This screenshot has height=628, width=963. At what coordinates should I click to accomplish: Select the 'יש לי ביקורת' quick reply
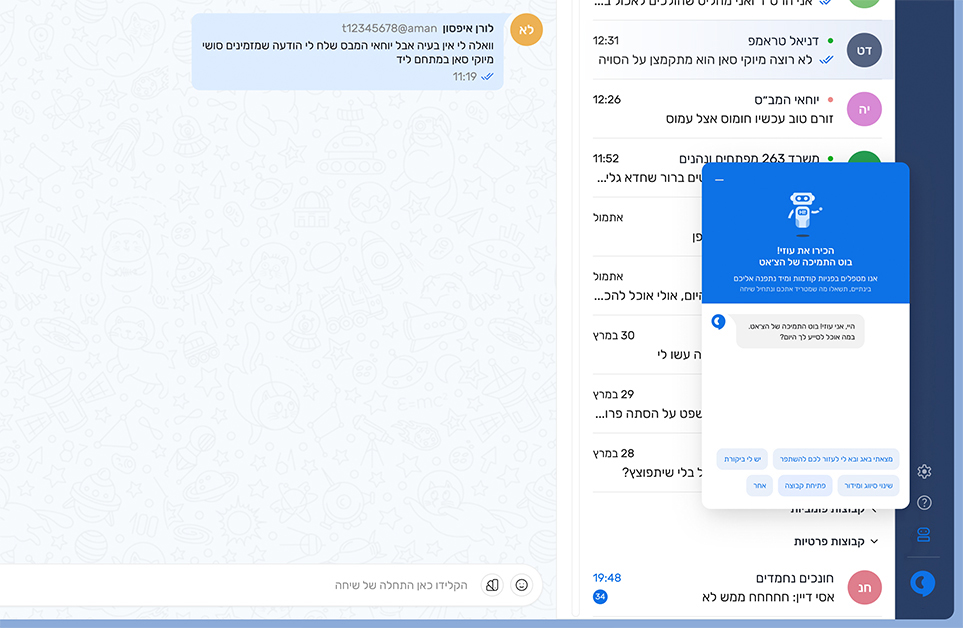(x=743, y=459)
